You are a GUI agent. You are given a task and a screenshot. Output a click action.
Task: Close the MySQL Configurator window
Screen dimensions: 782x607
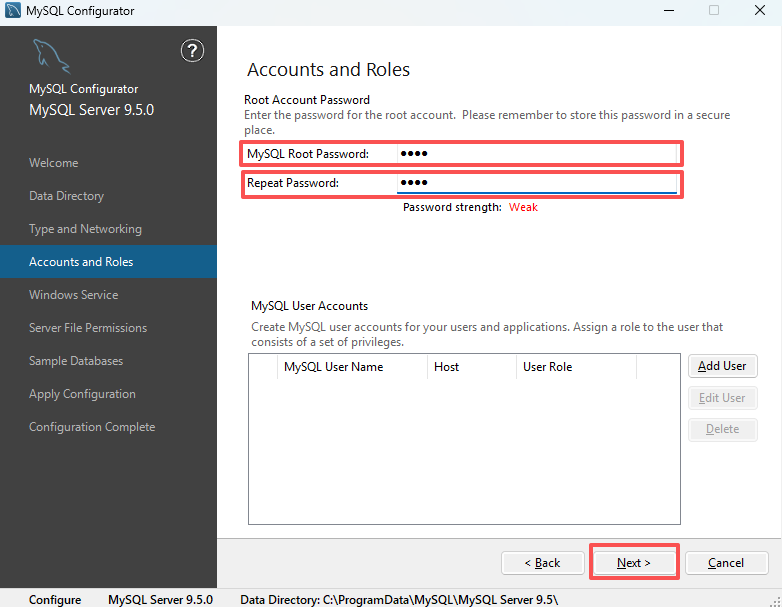[x=760, y=10]
